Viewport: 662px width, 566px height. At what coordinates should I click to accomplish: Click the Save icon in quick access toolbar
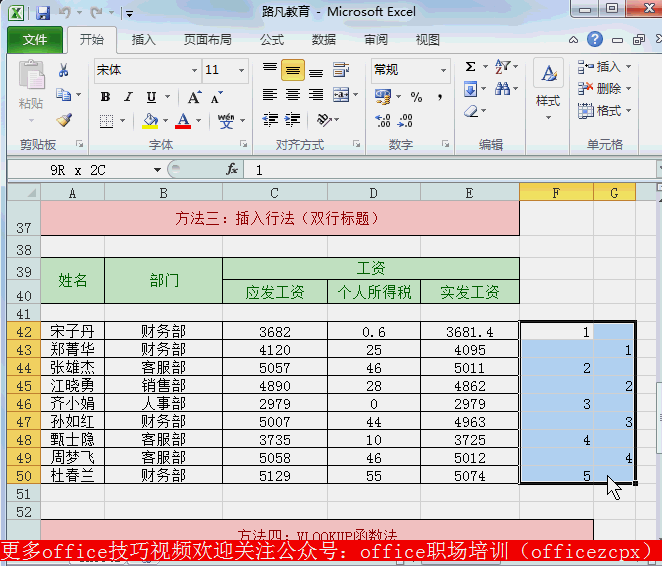(x=42, y=13)
